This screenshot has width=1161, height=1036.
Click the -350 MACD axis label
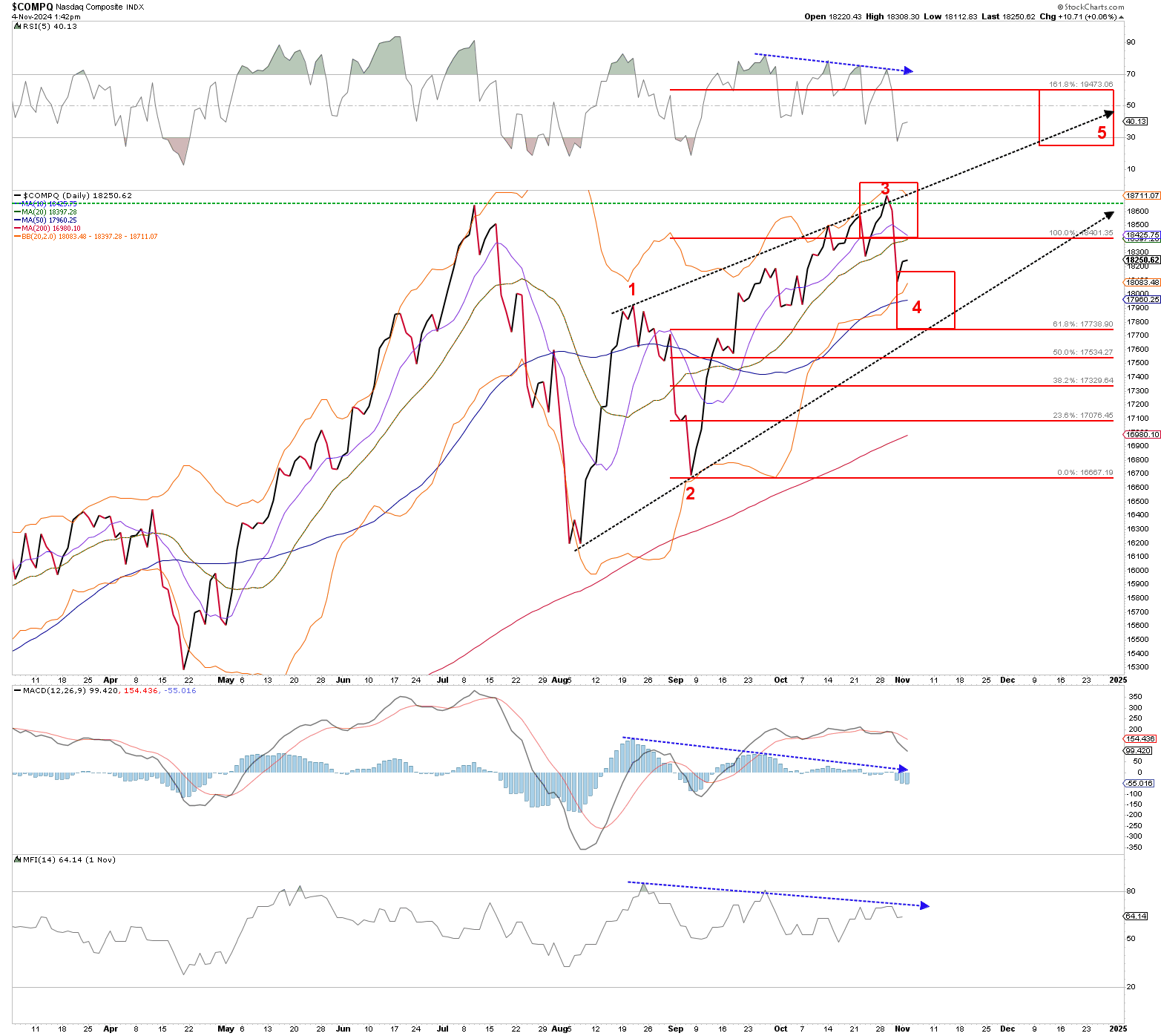(x=1135, y=847)
